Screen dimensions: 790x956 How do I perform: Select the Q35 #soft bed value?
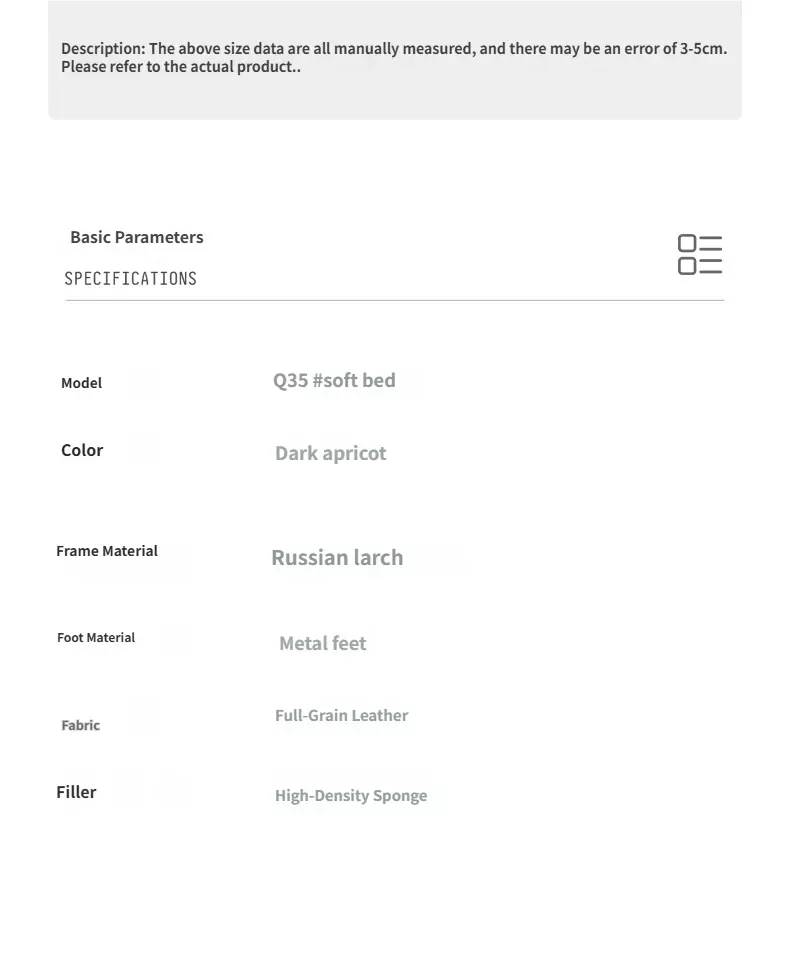[334, 380]
